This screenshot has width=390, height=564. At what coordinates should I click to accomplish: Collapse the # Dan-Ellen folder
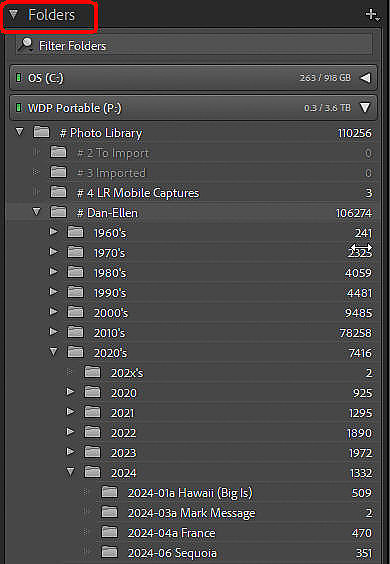click(37, 212)
